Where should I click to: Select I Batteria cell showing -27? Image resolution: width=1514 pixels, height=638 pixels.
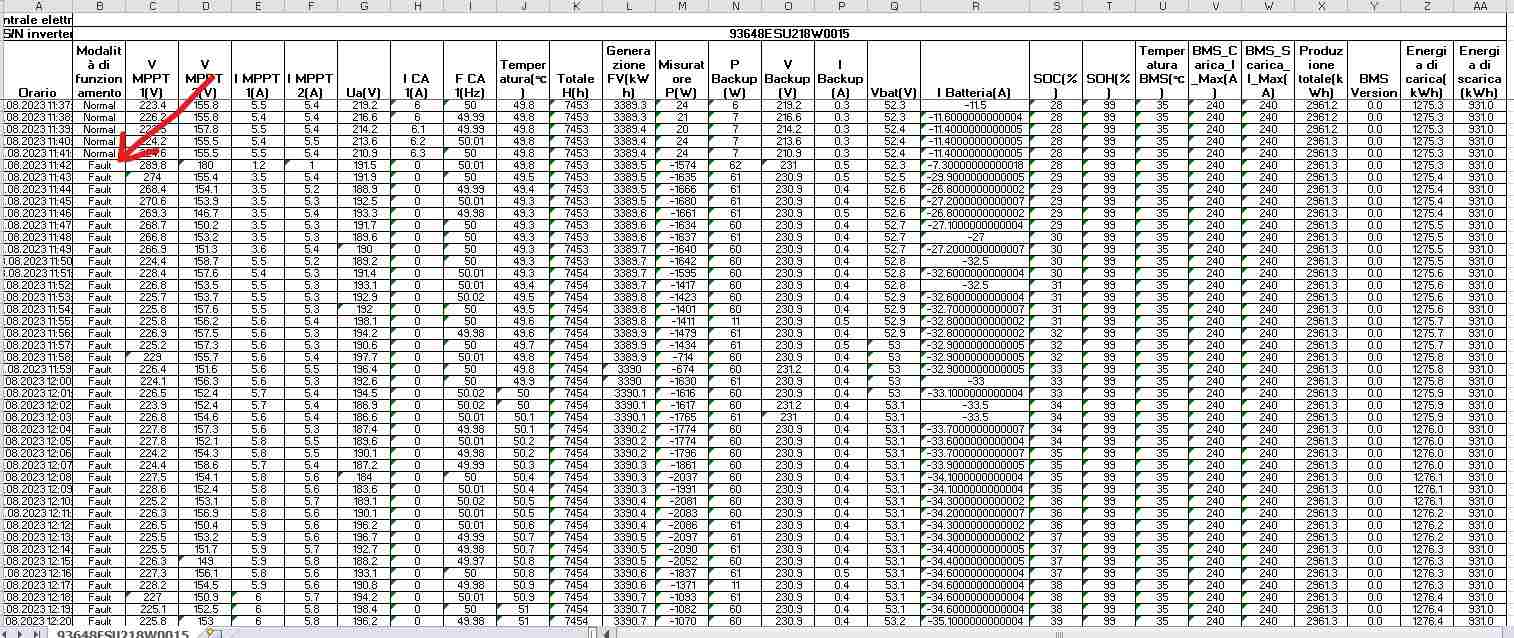tap(975, 237)
